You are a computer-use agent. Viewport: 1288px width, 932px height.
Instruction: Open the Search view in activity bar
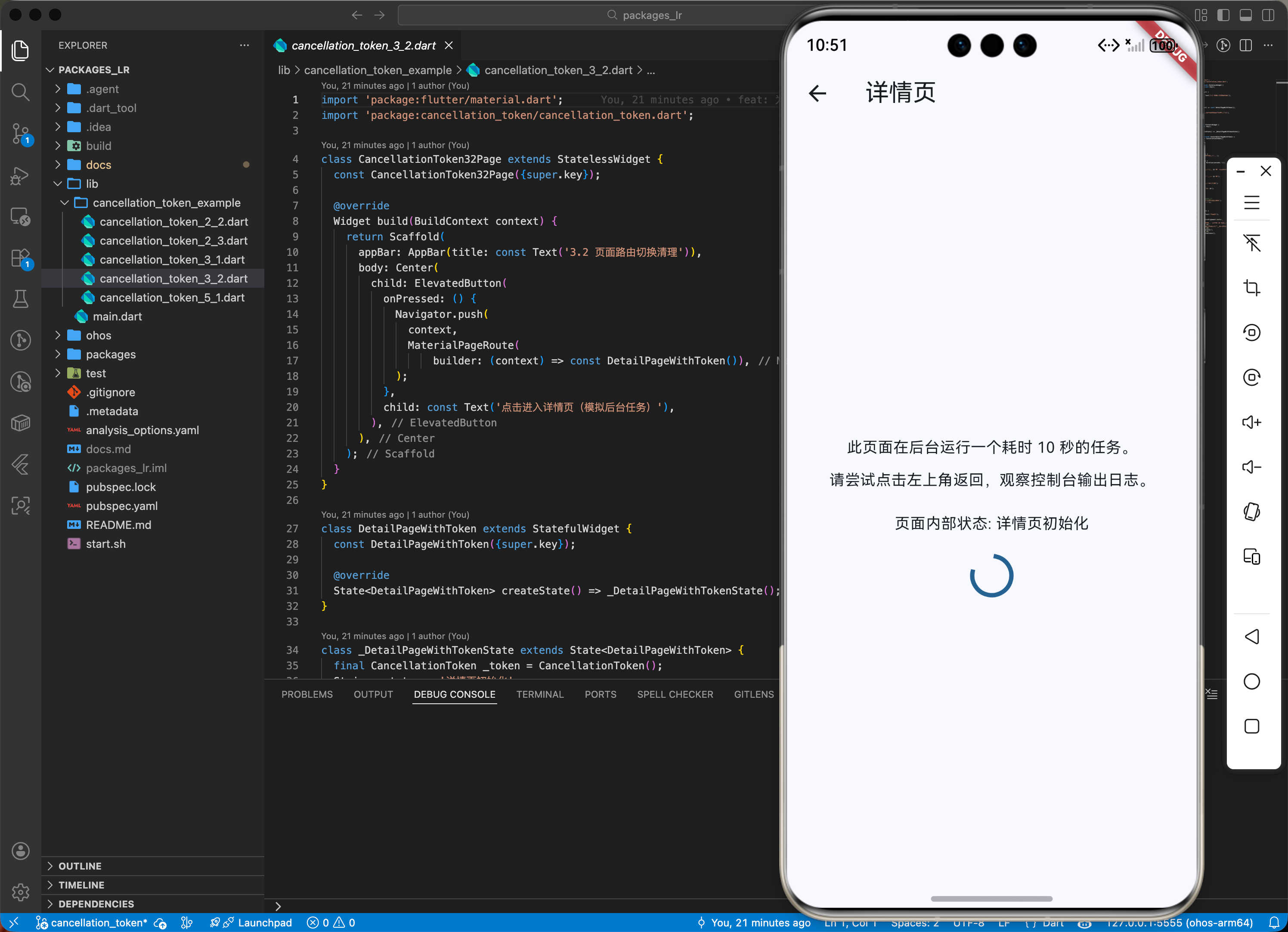[x=20, y=92]
